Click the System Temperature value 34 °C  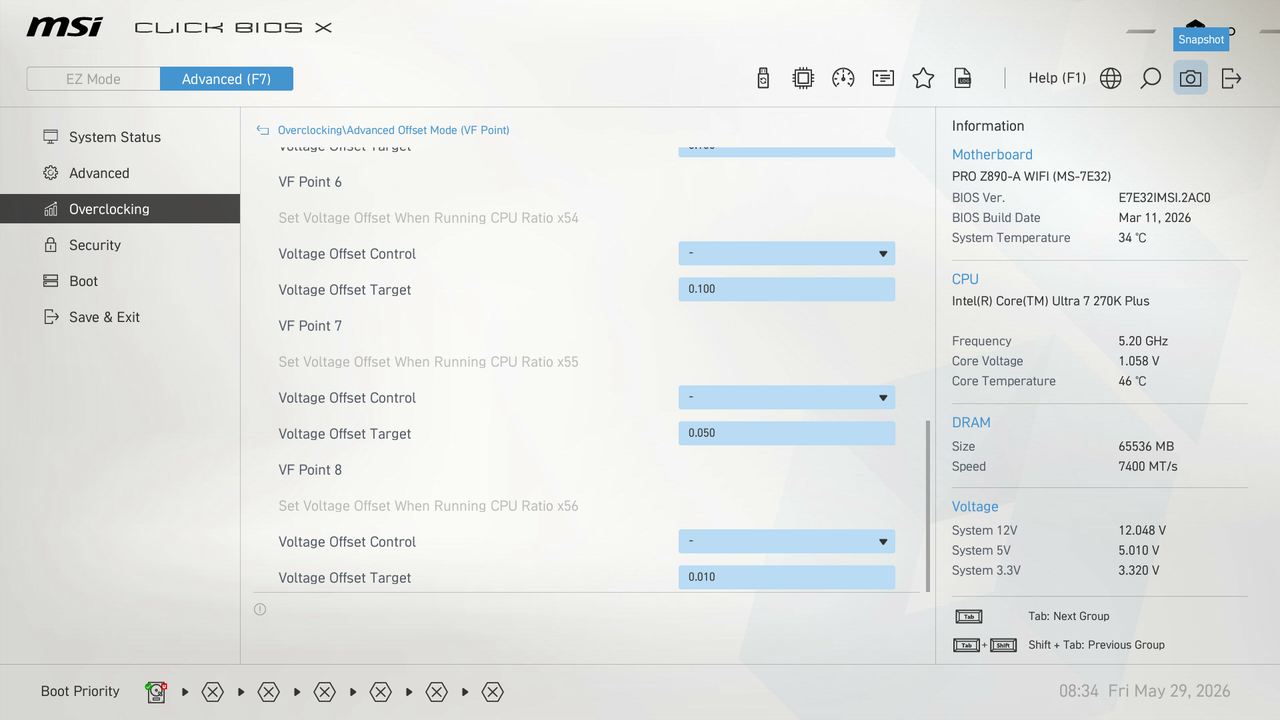[x=1133, y=238]
